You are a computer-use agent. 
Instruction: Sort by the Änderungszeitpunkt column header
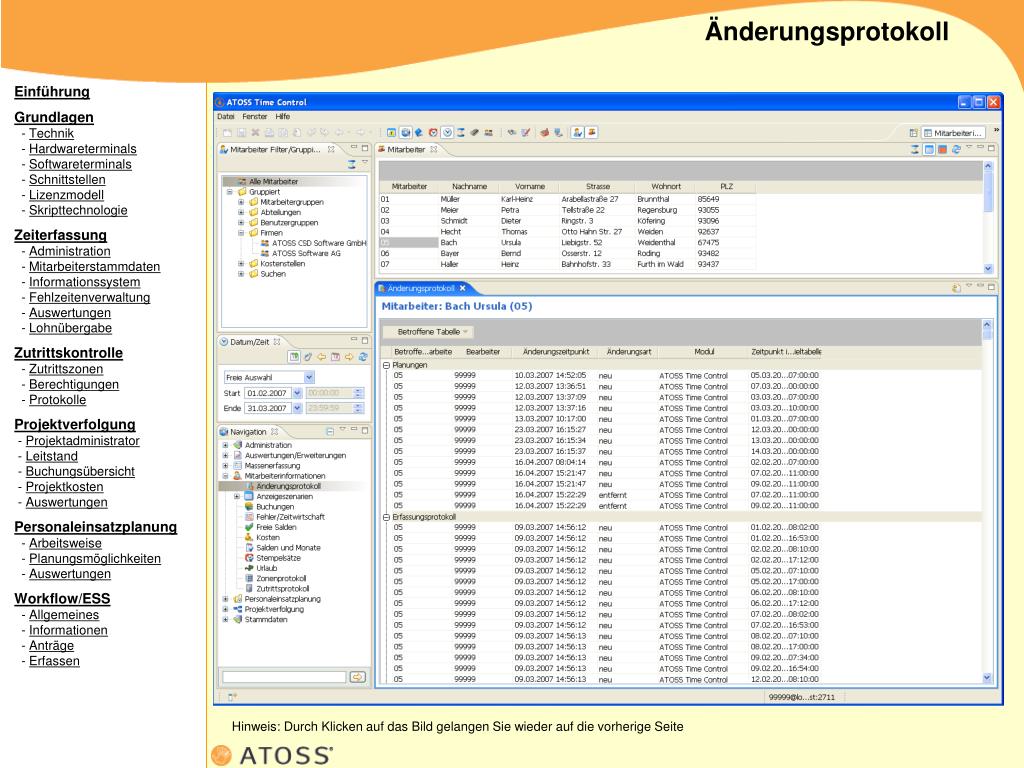tap(556, 351)
